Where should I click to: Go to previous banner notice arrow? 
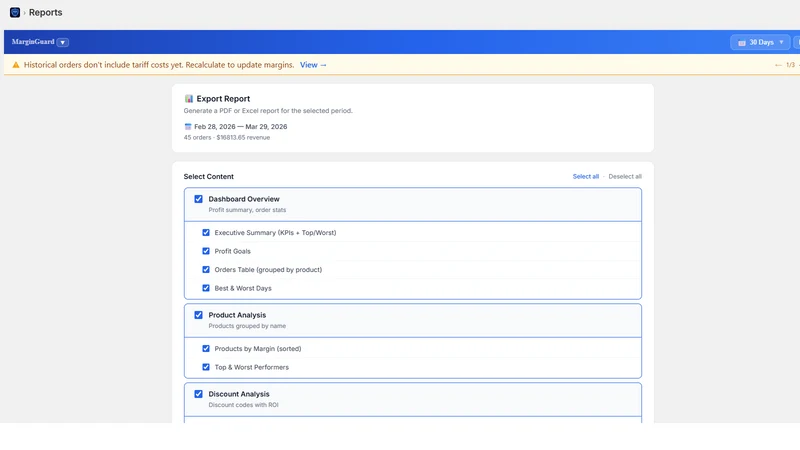click(x=778, y=65)
